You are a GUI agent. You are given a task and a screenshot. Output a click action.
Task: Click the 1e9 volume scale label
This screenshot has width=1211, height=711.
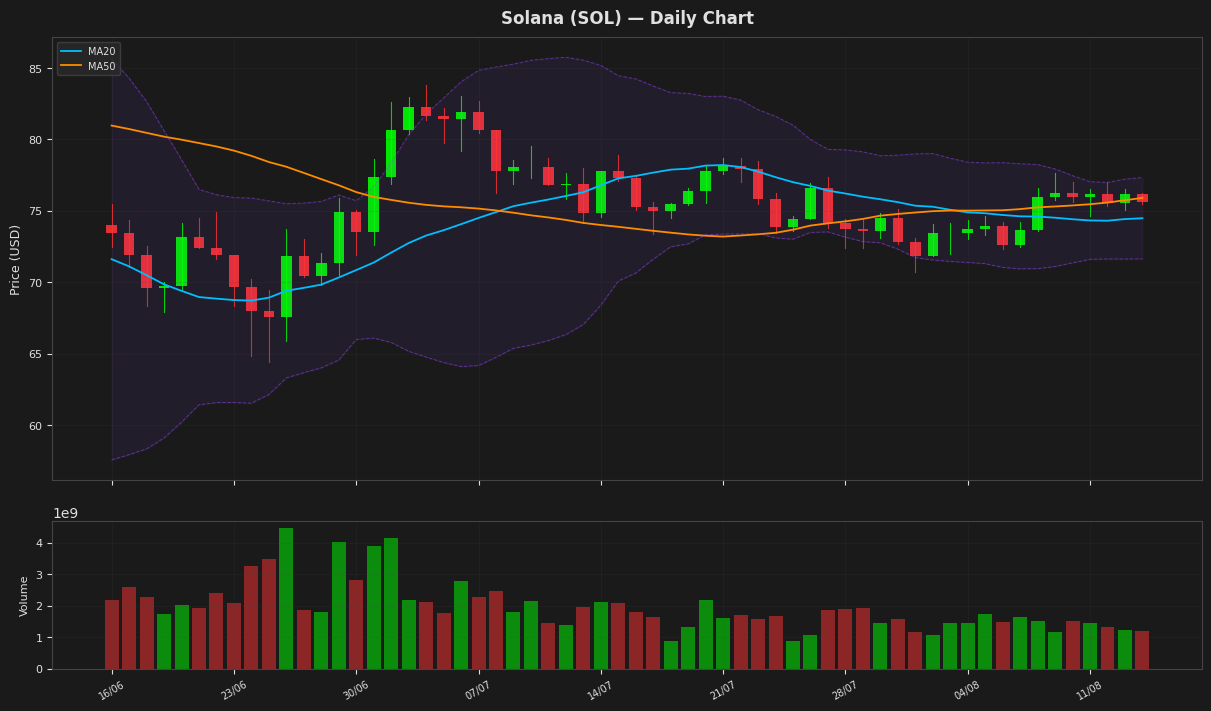point(65,513)
